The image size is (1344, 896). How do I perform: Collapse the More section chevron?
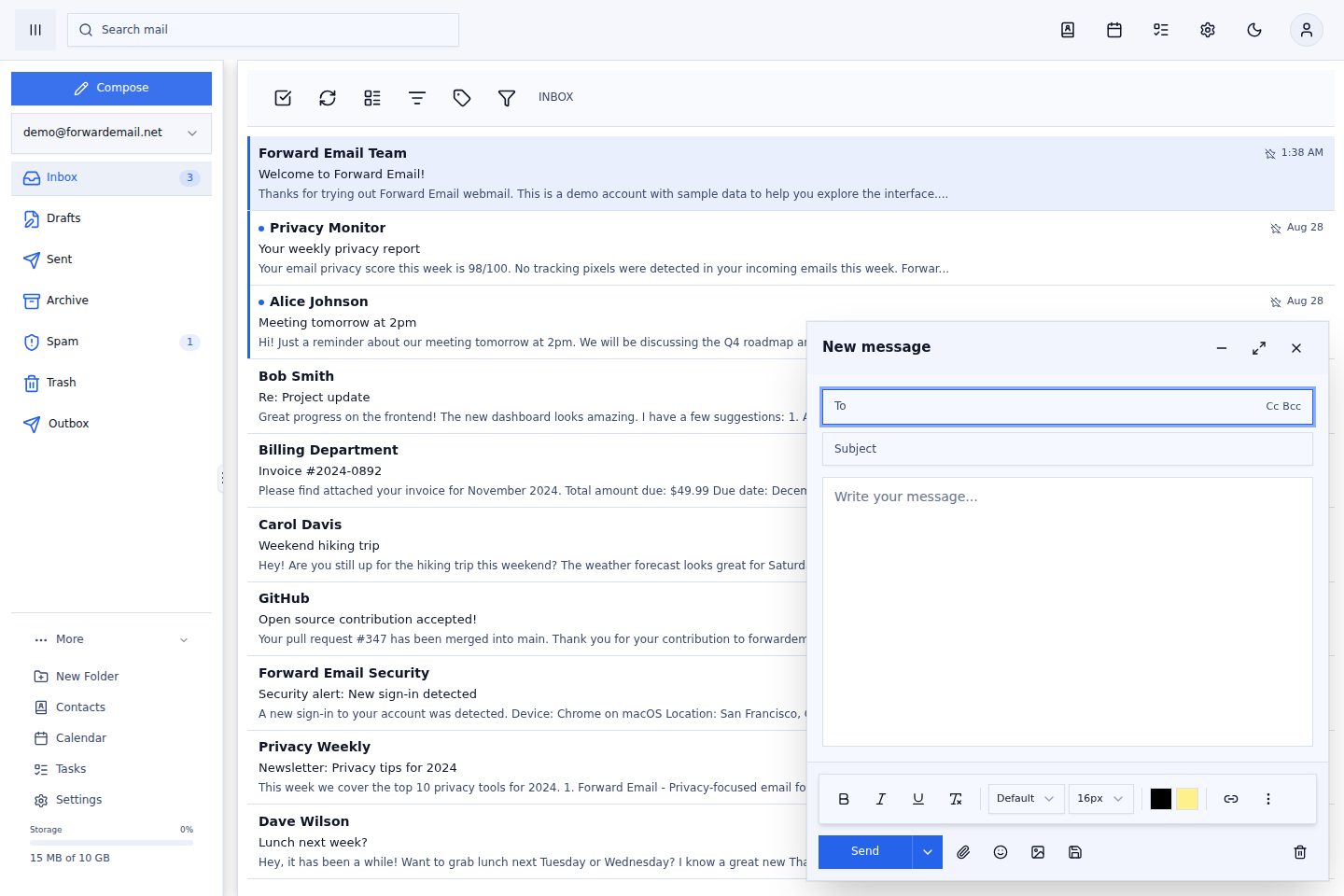pyautogui.click(x=184, y=640)
